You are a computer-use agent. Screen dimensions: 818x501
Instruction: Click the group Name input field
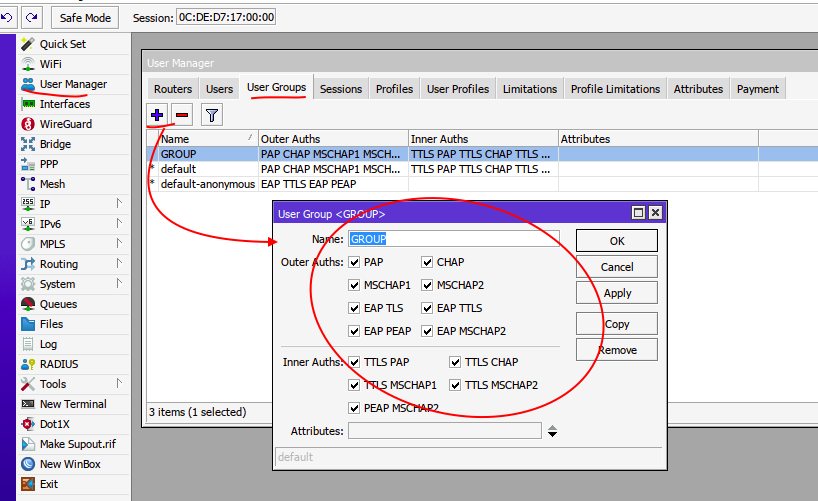pyautogui.click(x=454, y=239)
